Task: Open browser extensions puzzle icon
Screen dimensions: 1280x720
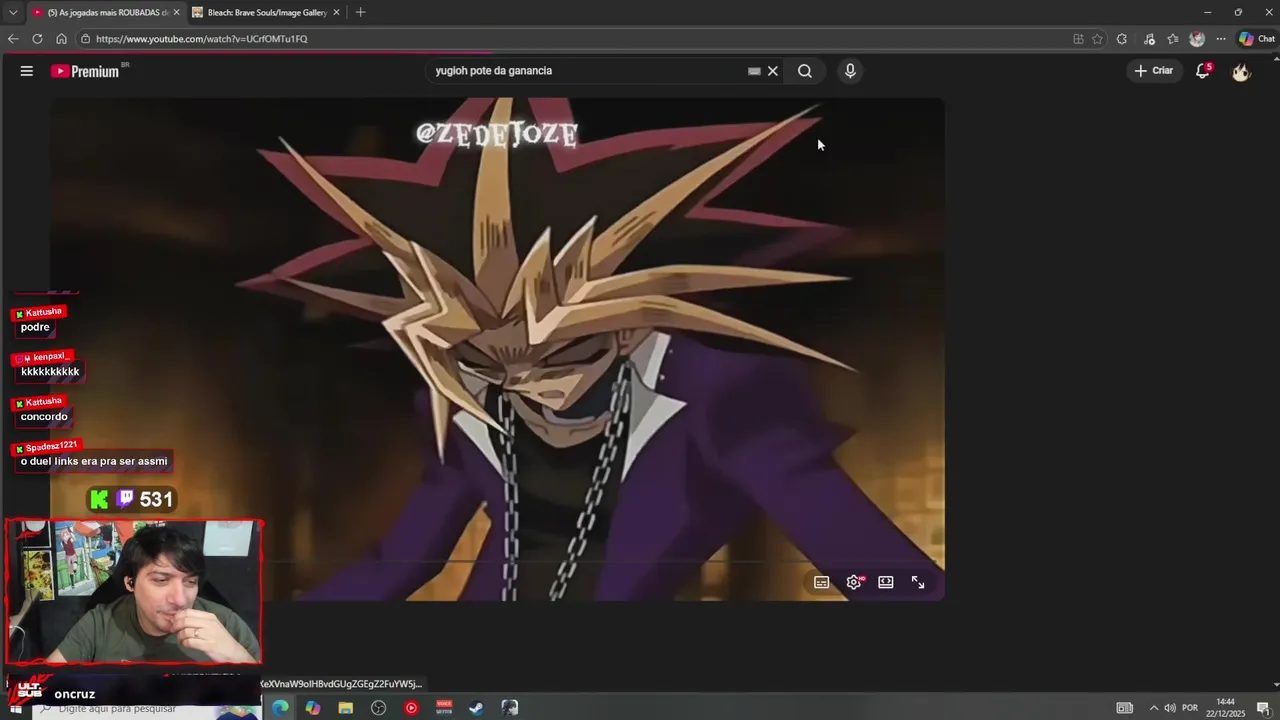Action: tap(1122, 39)
